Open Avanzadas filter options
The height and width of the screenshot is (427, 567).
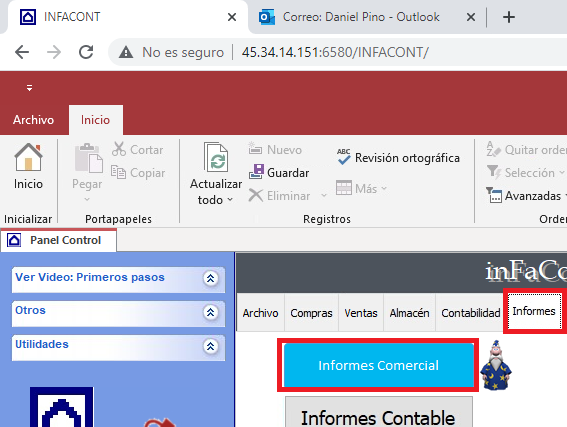(525, 196)
